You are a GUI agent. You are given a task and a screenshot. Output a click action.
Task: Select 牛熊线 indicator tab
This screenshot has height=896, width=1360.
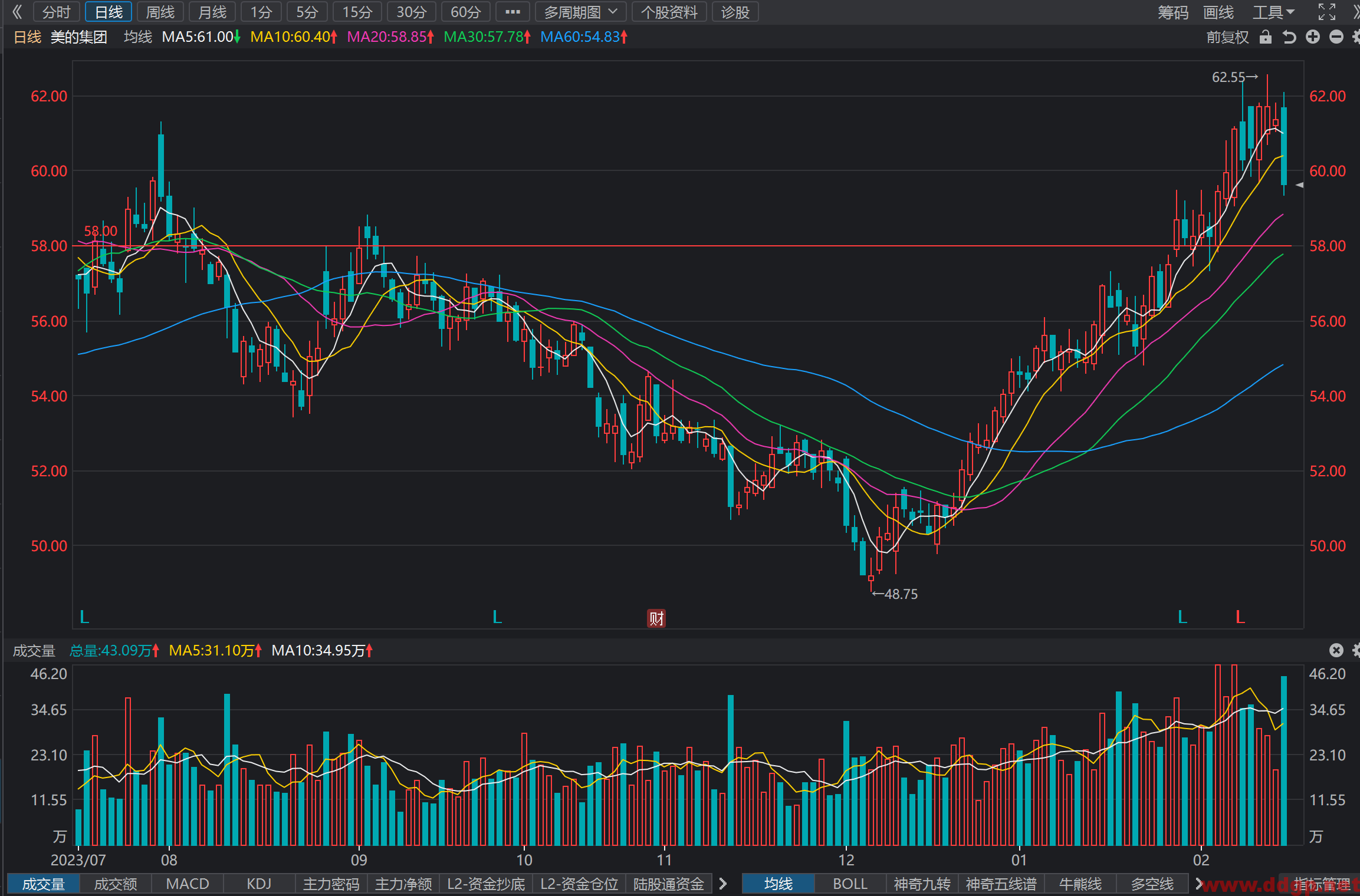pyautogui.click(x=1080, y=884)
